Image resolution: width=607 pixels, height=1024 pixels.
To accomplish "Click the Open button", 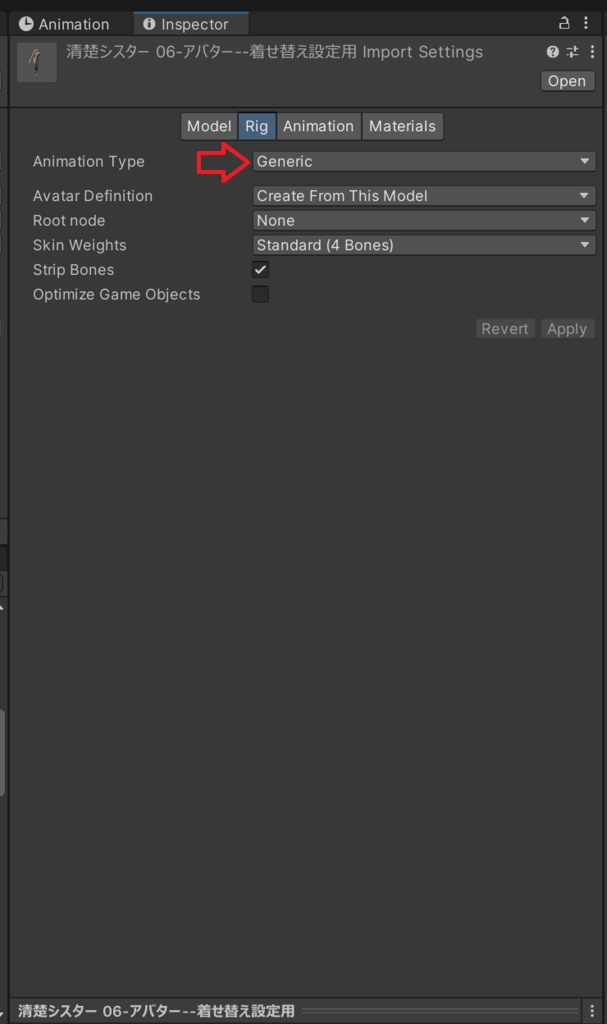I will coord(567,81).
